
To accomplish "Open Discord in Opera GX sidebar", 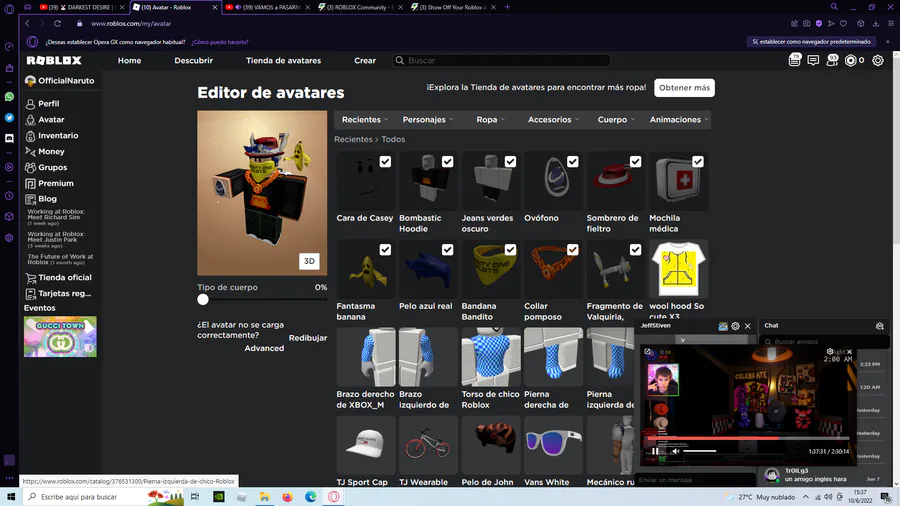I will point(9,138).
